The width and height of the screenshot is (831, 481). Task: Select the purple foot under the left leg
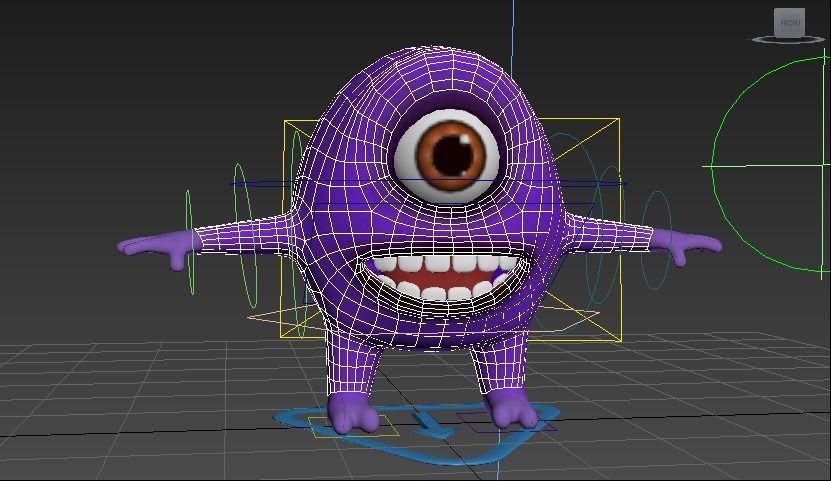[352, 412]
